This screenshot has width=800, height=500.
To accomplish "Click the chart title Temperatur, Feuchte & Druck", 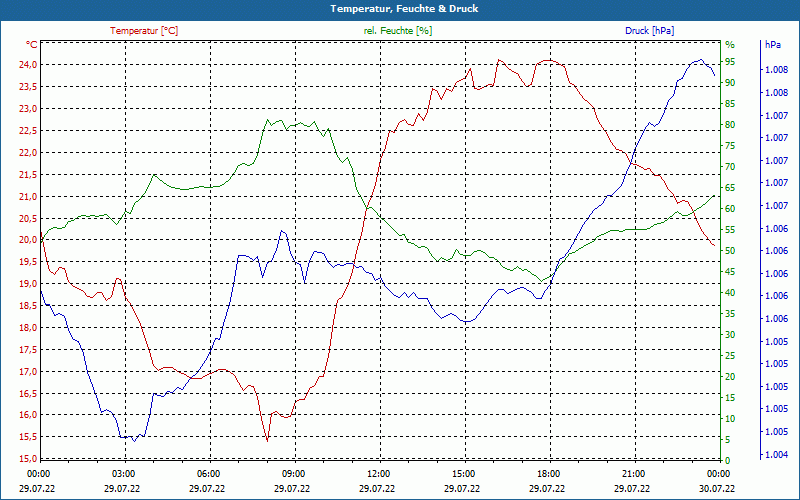I will (x=404, y=9).
